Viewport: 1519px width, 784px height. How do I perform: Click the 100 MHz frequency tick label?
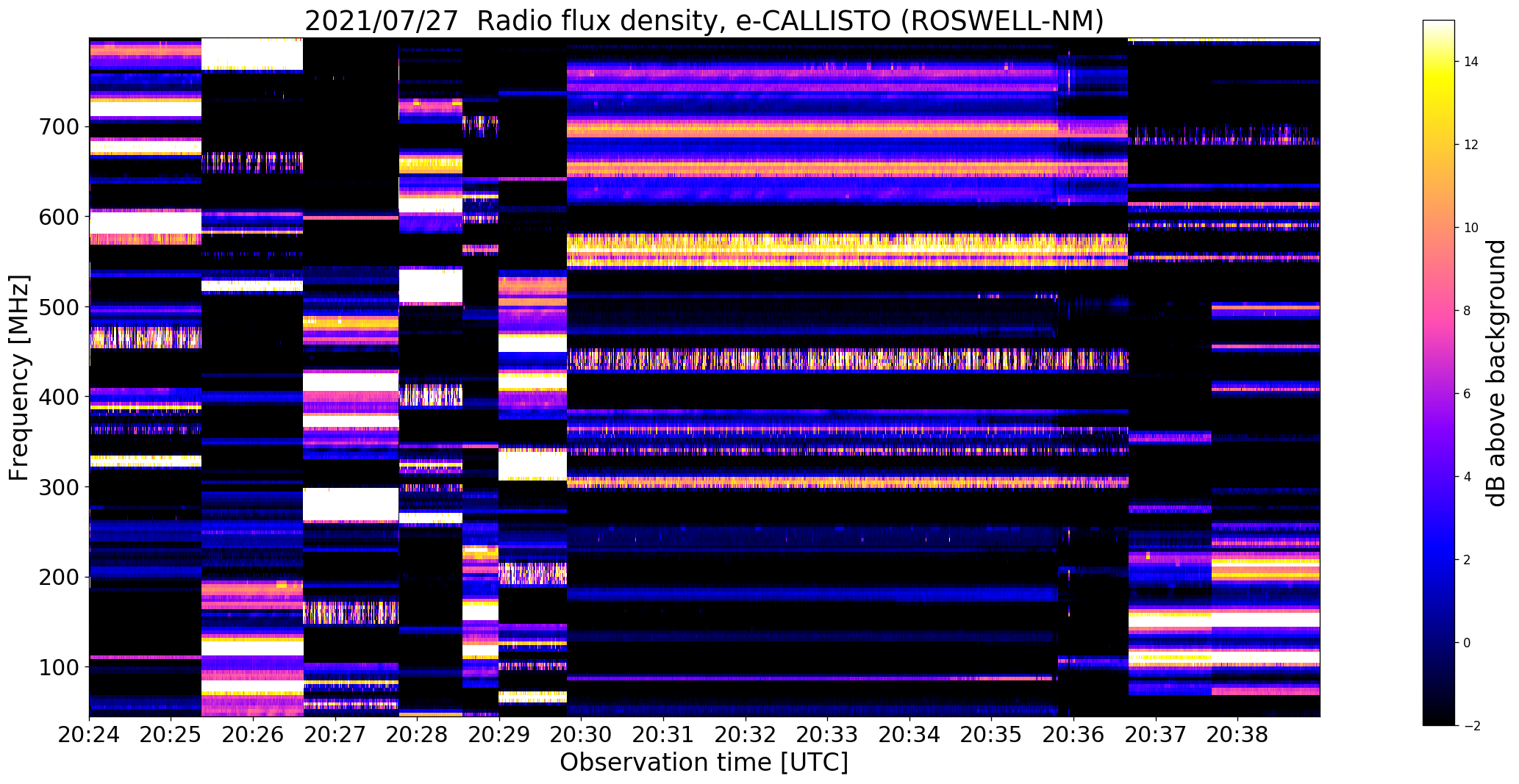click(x=58, y=667)
